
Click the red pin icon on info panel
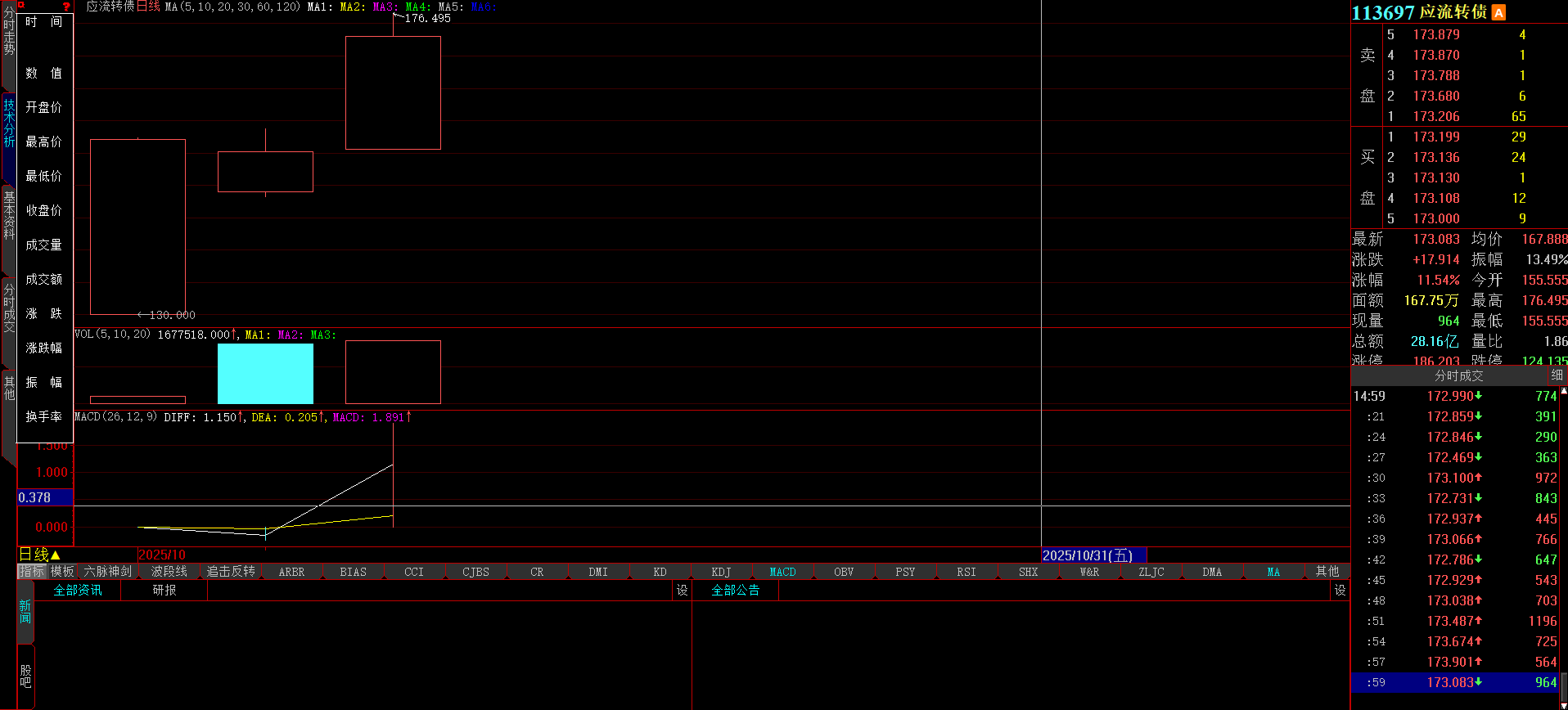click(21, 6)
